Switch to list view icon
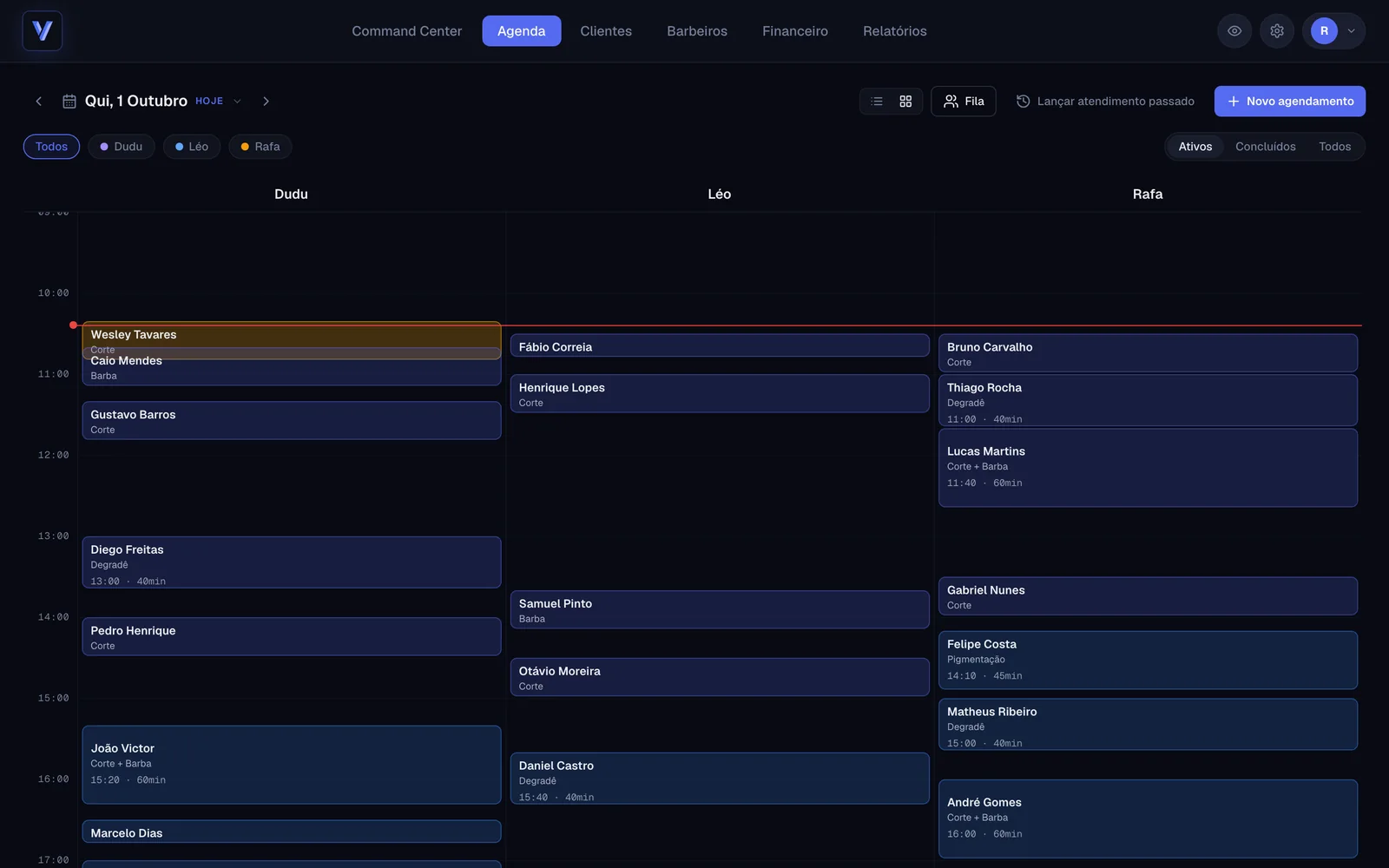 (877, 102)
